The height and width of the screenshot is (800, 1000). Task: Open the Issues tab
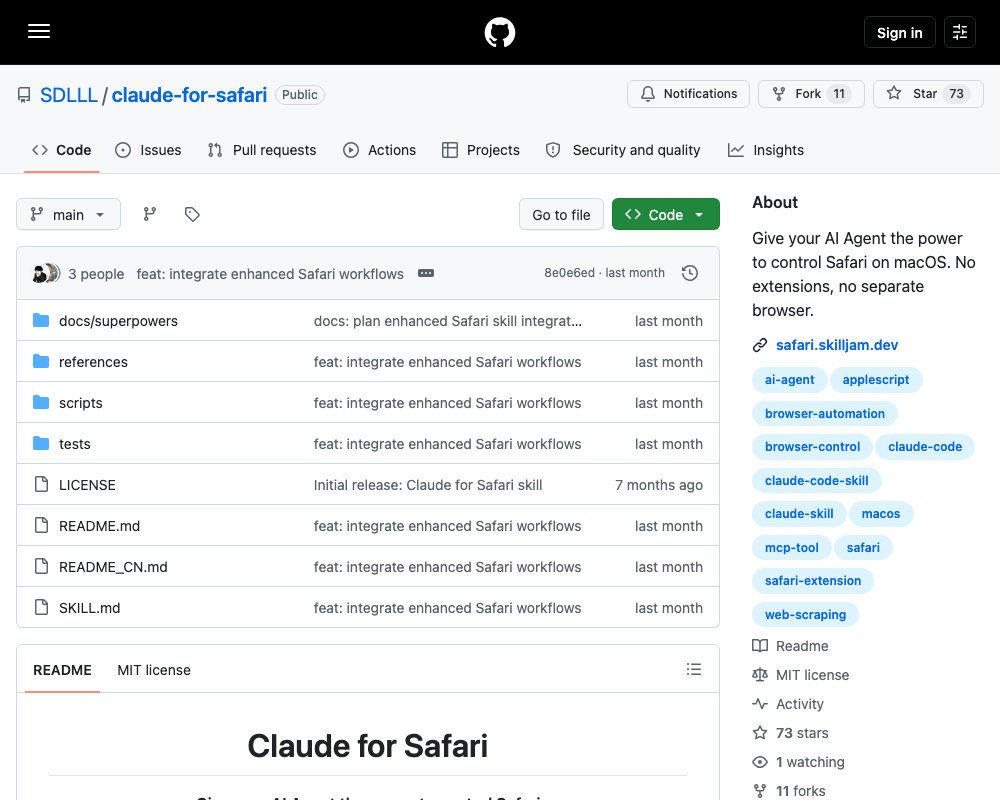[x=148, y=150]
